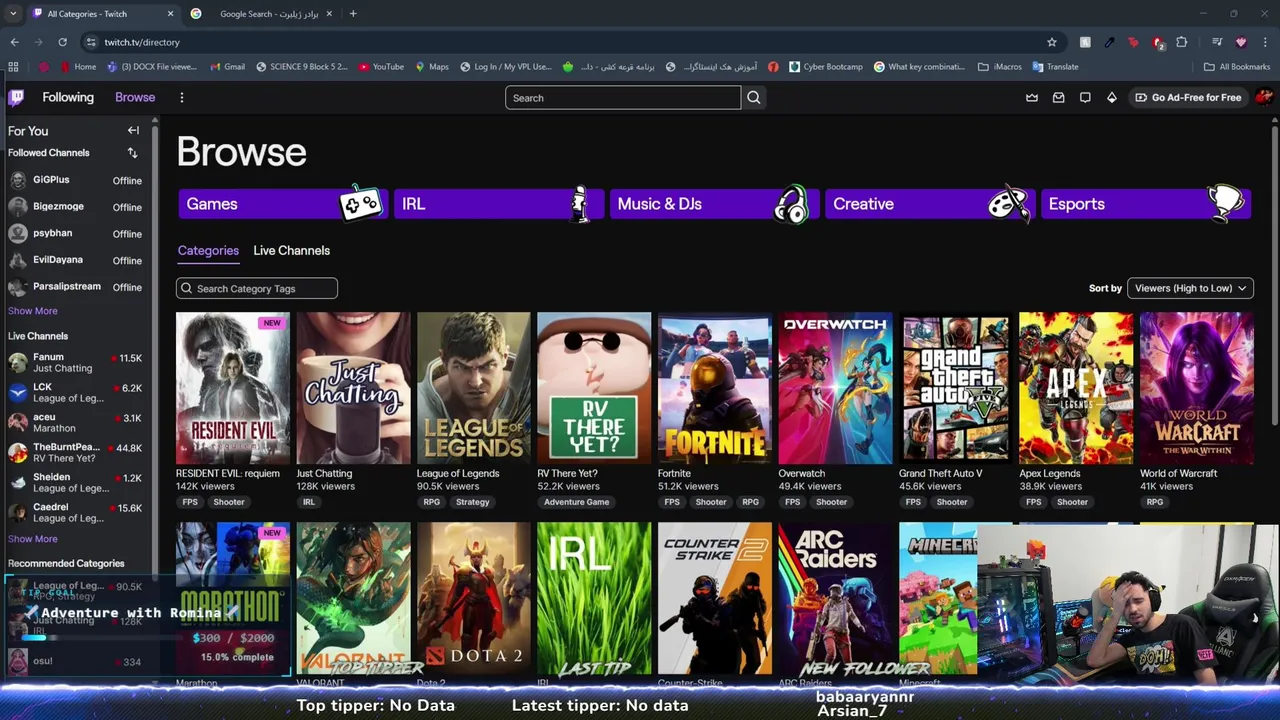Click the Twitch logo home icon
Viewport: 1280px width, 720px height.
(x=16, y=97)
